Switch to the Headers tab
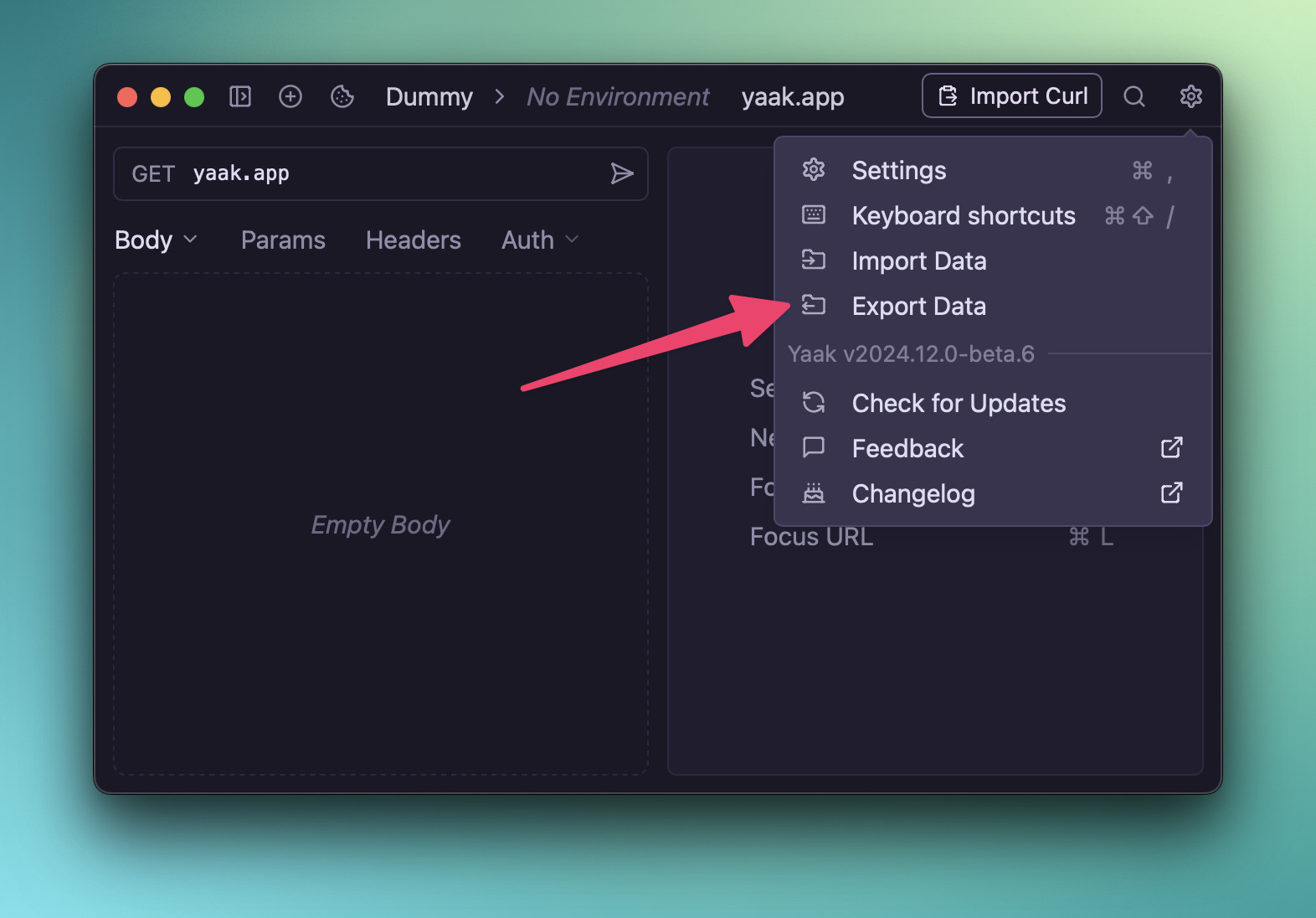1316x918 pixels. pos(413,240)
